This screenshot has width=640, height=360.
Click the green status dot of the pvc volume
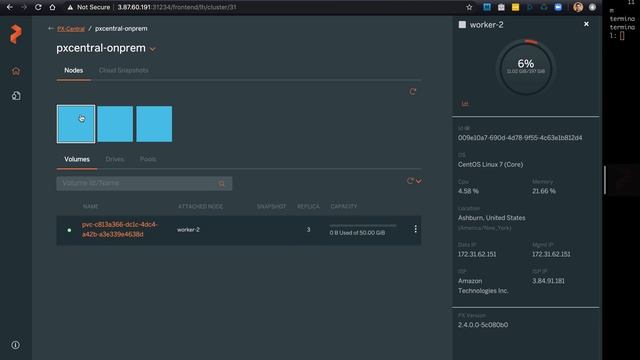[69, 230]
